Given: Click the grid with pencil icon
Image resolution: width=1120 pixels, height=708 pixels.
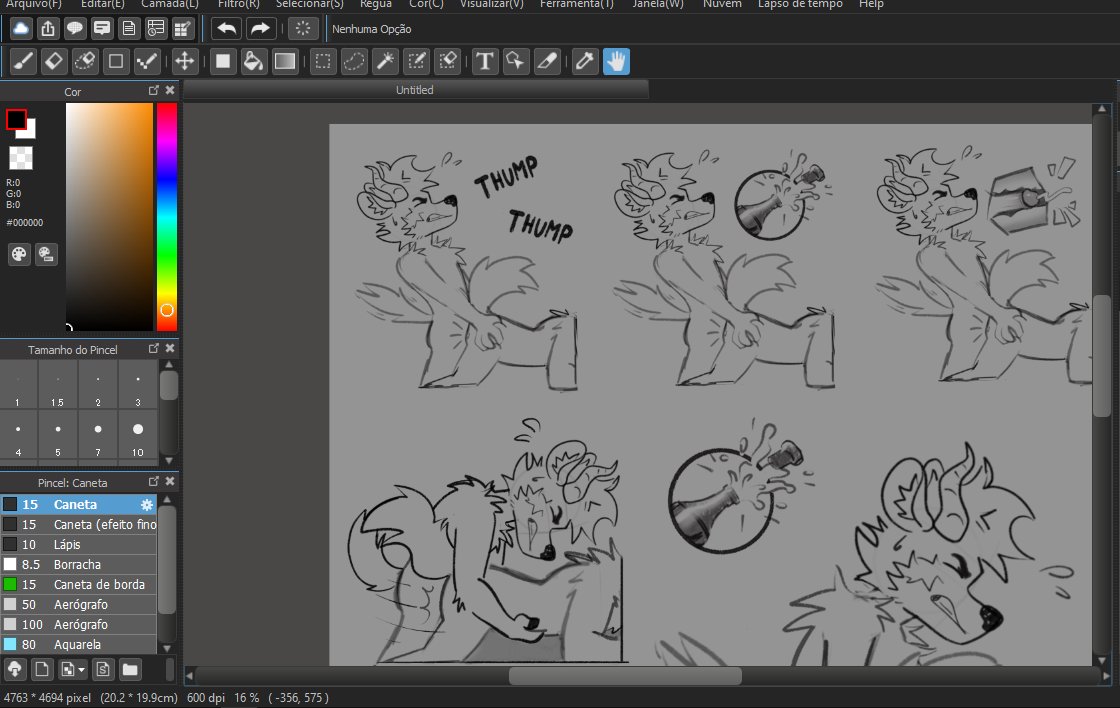Looking at the screenshot, I should (183, 29).
